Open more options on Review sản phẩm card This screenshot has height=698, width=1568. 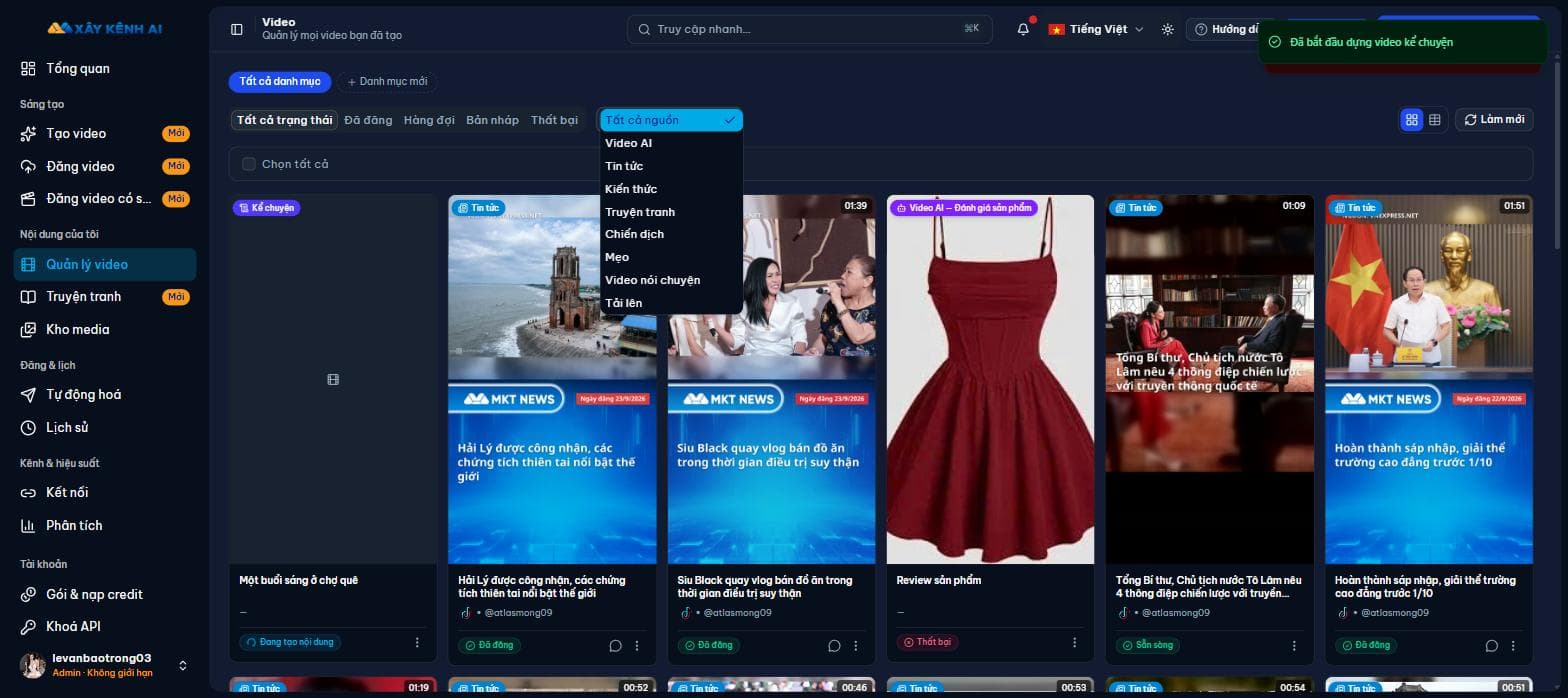(x=1075, y=642)
